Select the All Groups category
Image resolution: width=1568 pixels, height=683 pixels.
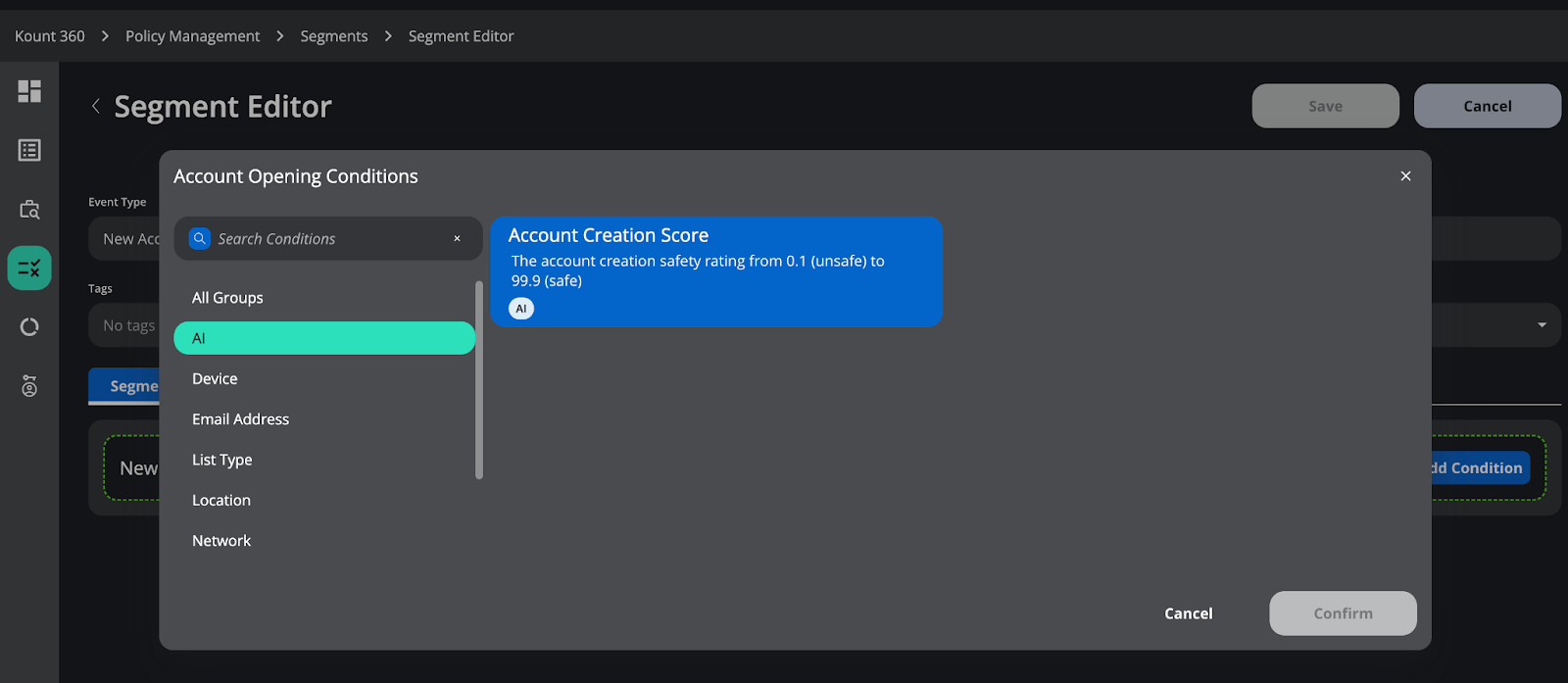[x=227, y=298]
